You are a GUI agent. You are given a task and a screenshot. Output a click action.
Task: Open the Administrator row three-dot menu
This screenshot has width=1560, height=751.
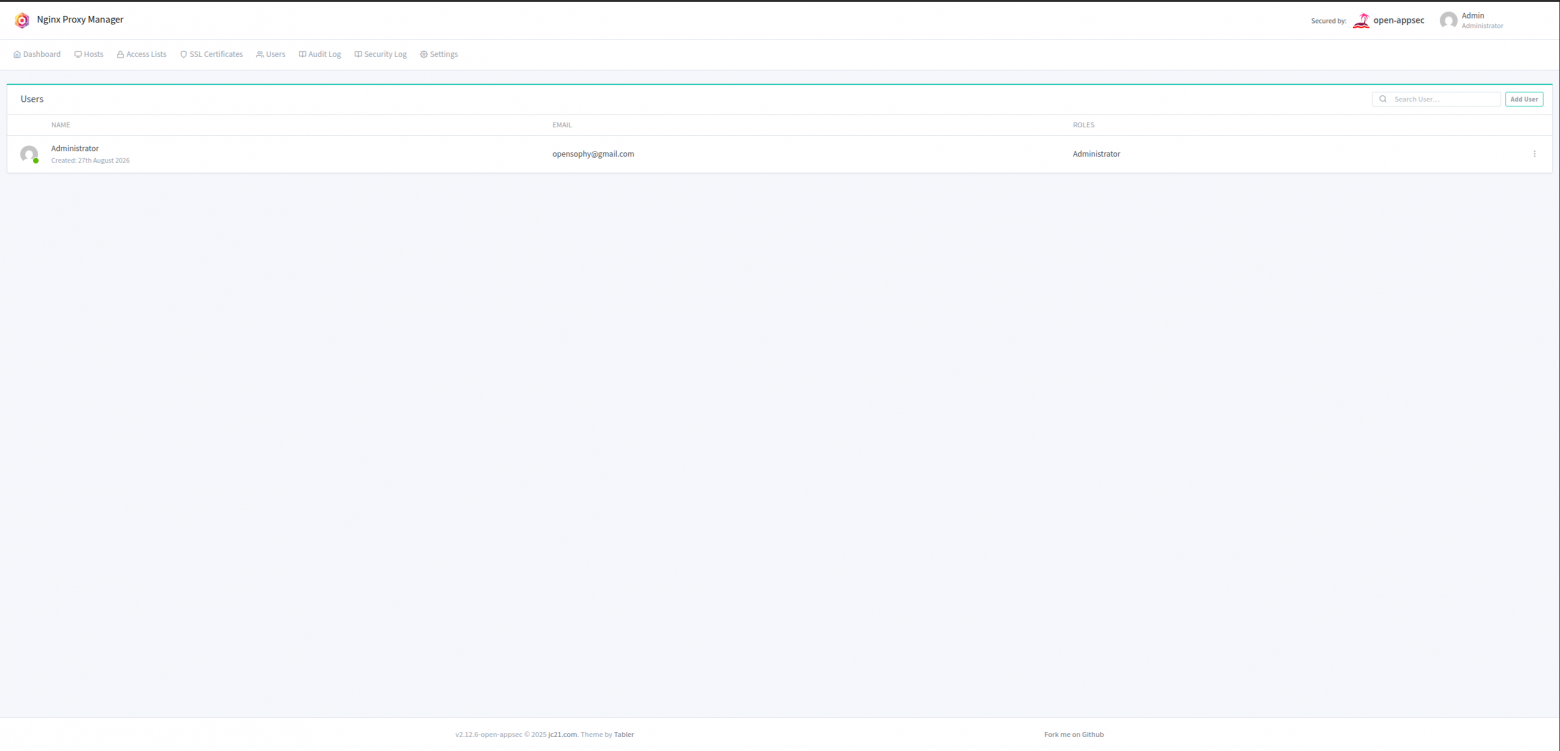pos(1534,154)
